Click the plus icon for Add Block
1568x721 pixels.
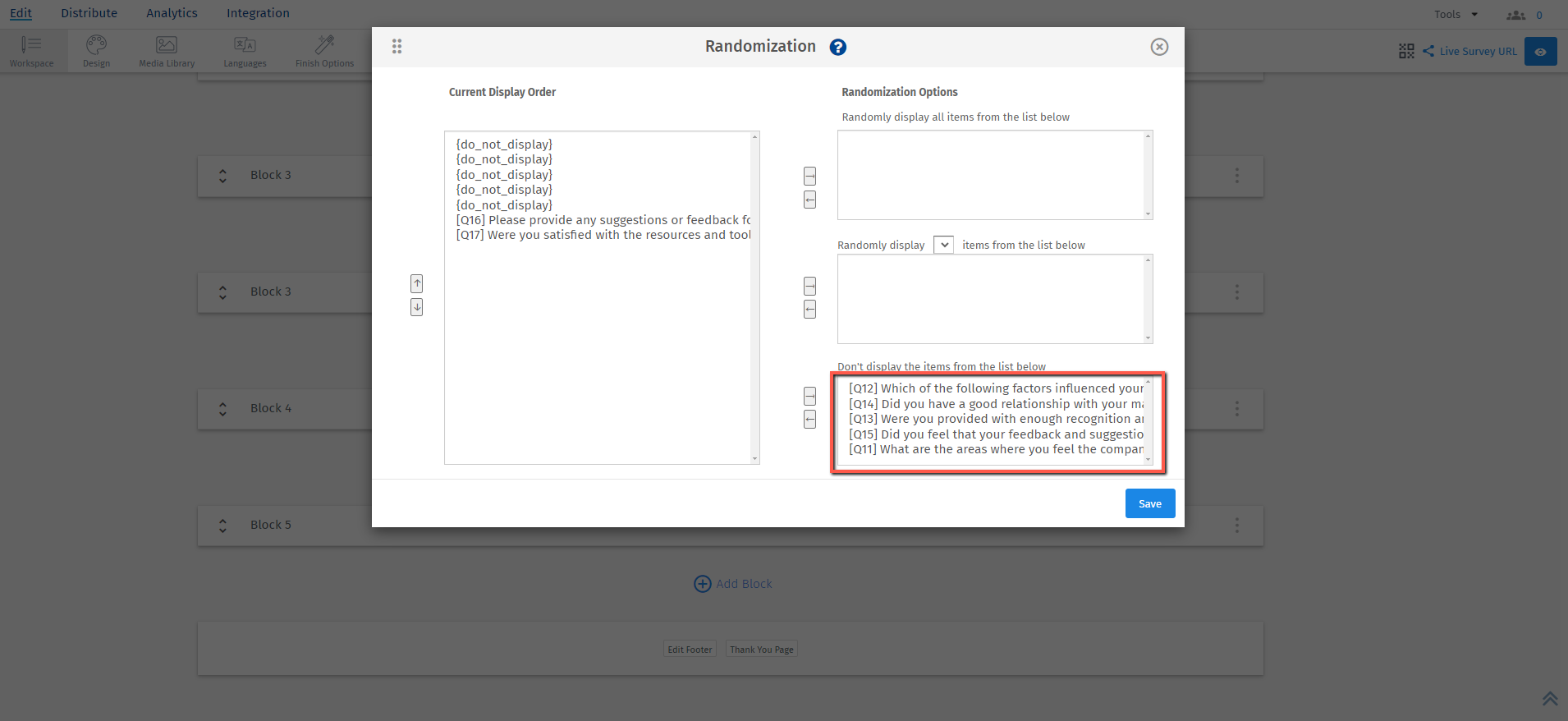[703, 584]
